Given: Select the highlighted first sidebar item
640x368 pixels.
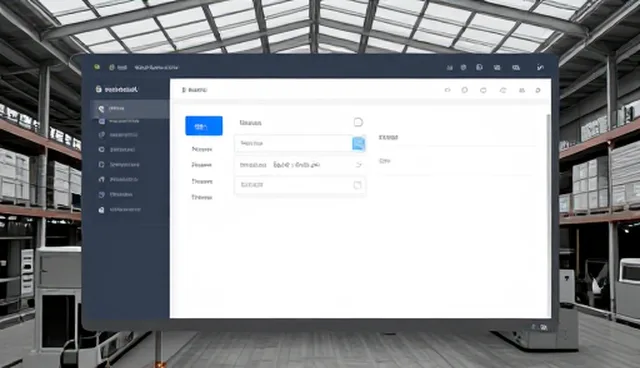Looking at the screenshot, I should [130, 109].
